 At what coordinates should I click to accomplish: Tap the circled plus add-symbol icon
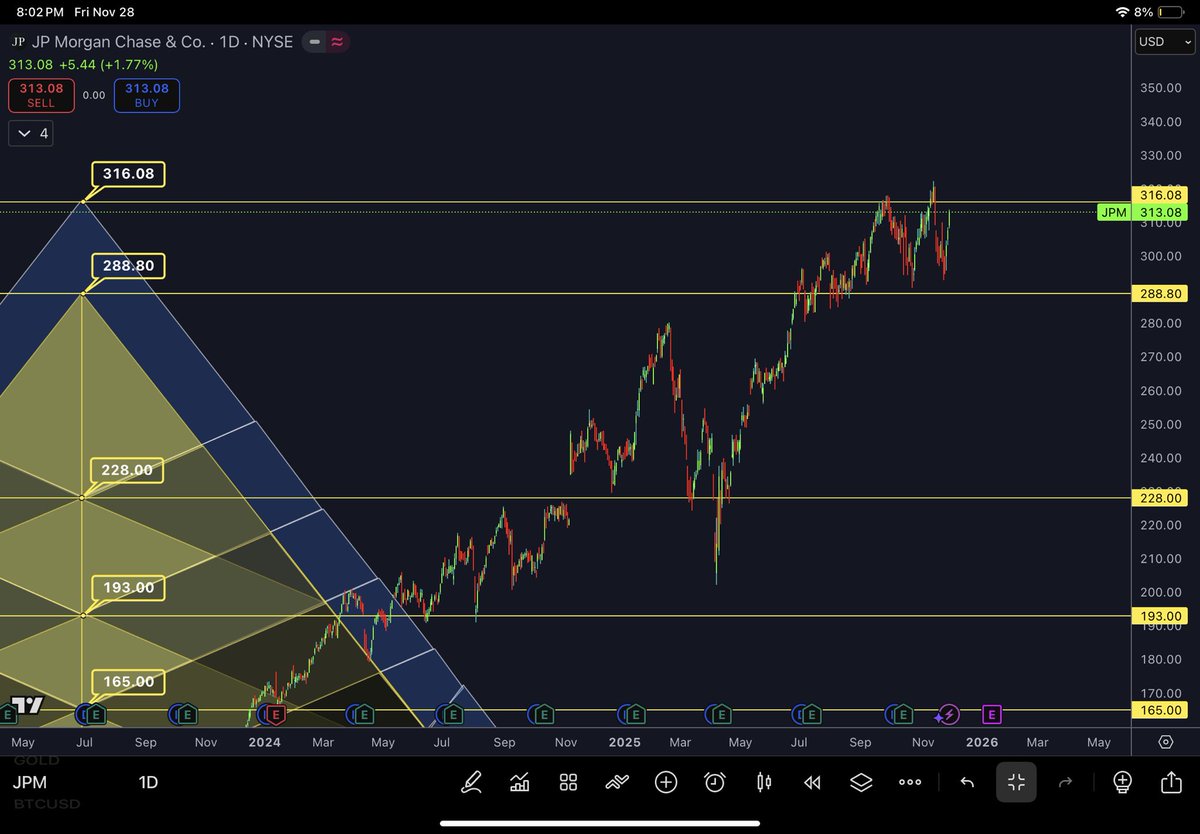666,782
